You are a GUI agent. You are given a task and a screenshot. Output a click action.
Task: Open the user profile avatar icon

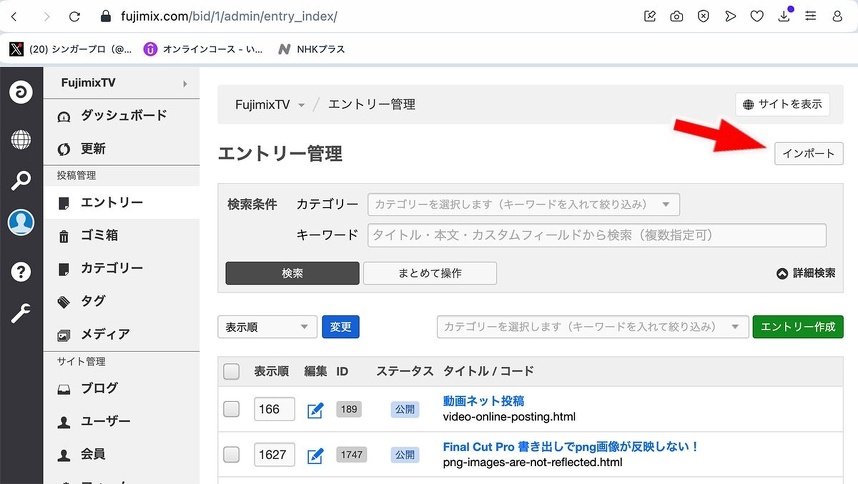pos(21,223)
